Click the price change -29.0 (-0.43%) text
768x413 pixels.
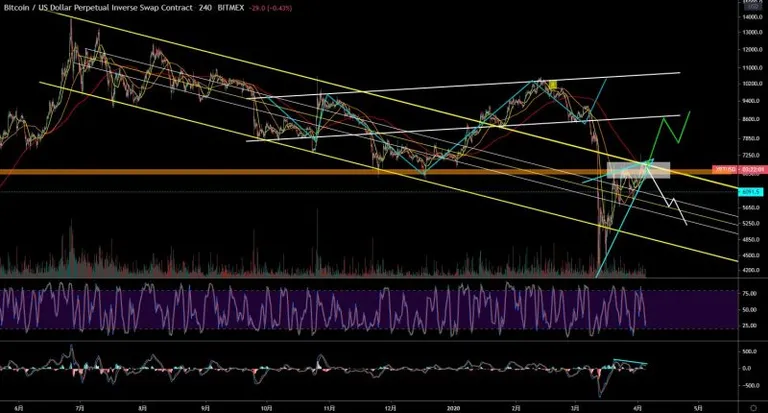[270, 8]
